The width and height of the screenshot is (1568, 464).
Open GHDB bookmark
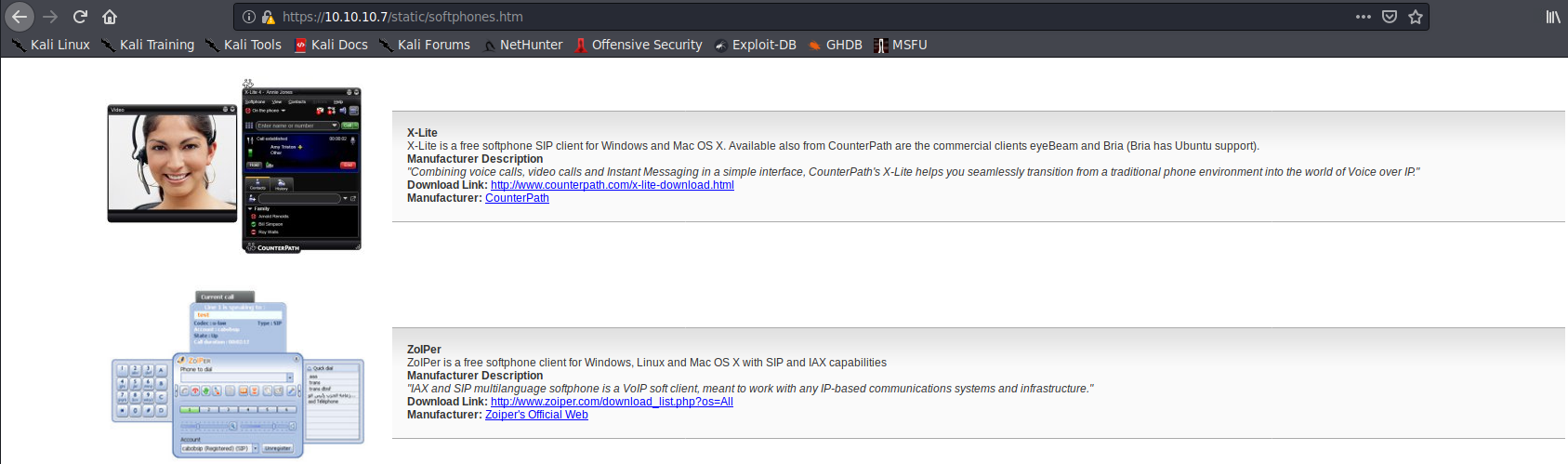[835, 45]
